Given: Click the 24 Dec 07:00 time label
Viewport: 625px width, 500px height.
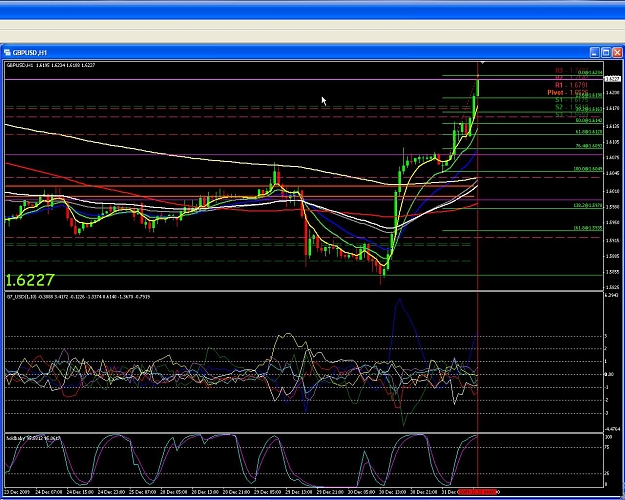Looking at the screenshot, I should (x=49, y=492).
